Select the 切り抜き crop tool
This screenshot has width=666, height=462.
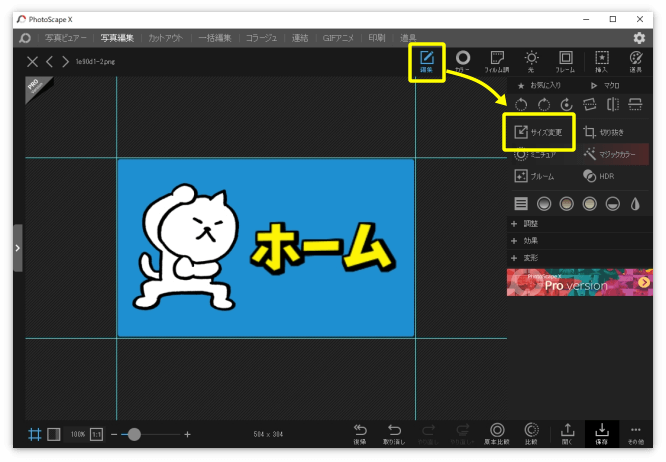pos(604,132)
